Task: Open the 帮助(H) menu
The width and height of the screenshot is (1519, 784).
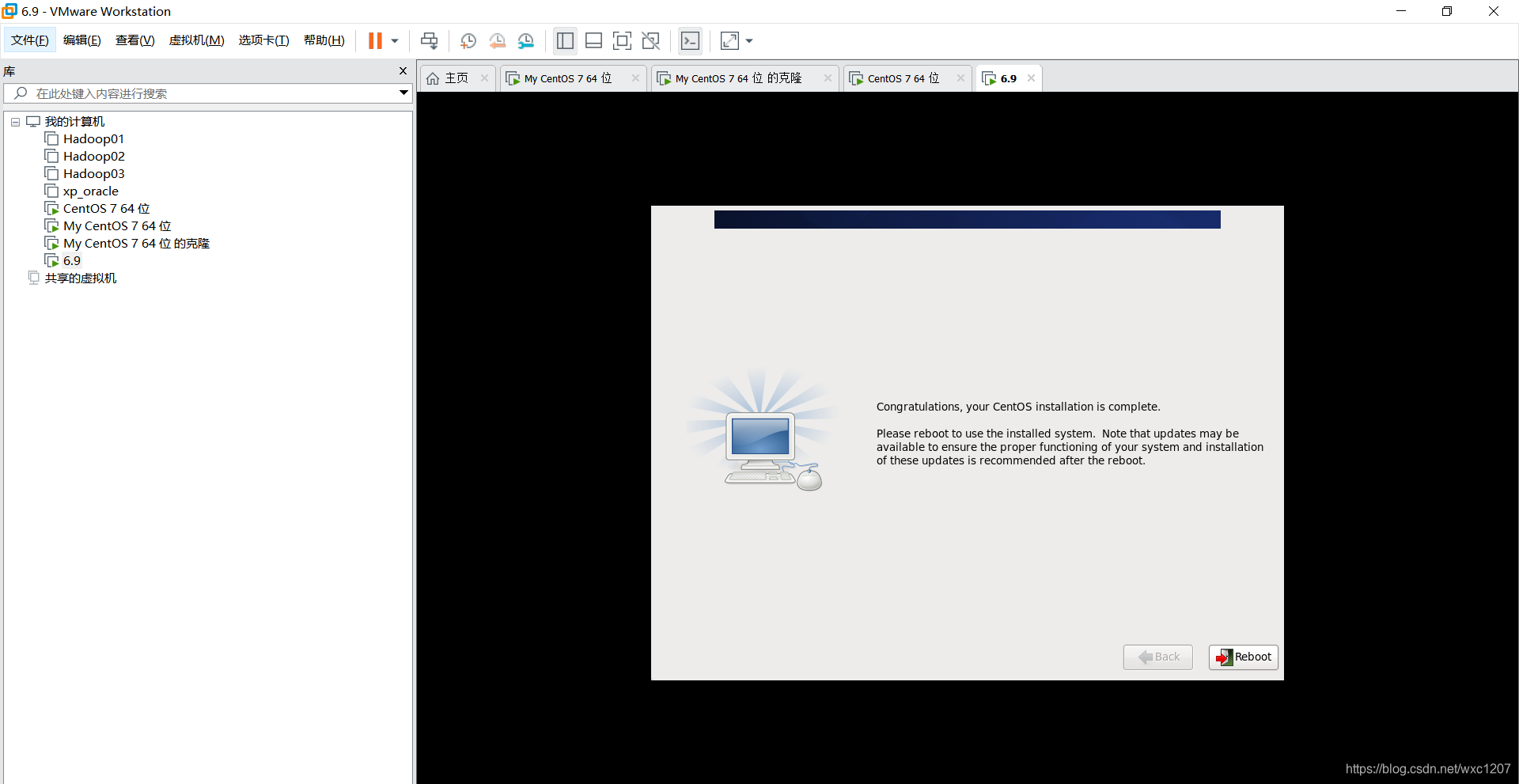Action: click(324, 40)
